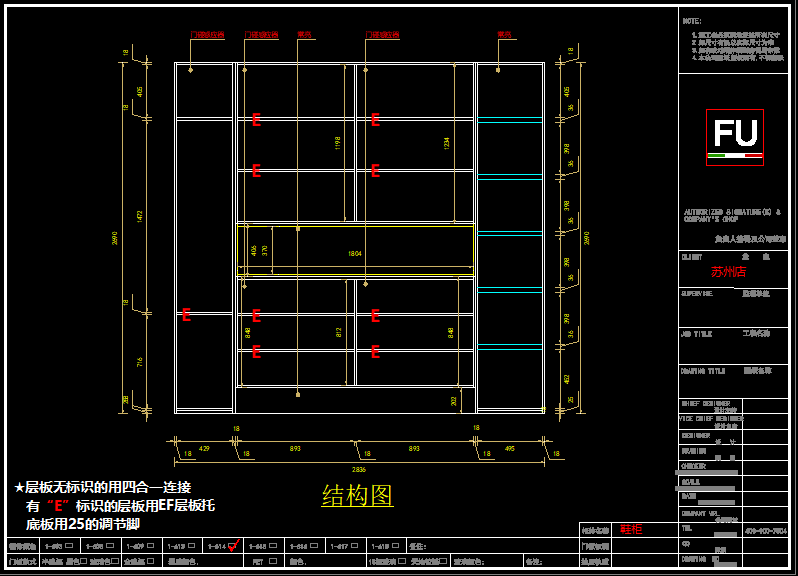Select the 2836 total width dimension
This screenshot has height=576, width=798.
coord(359,468)
